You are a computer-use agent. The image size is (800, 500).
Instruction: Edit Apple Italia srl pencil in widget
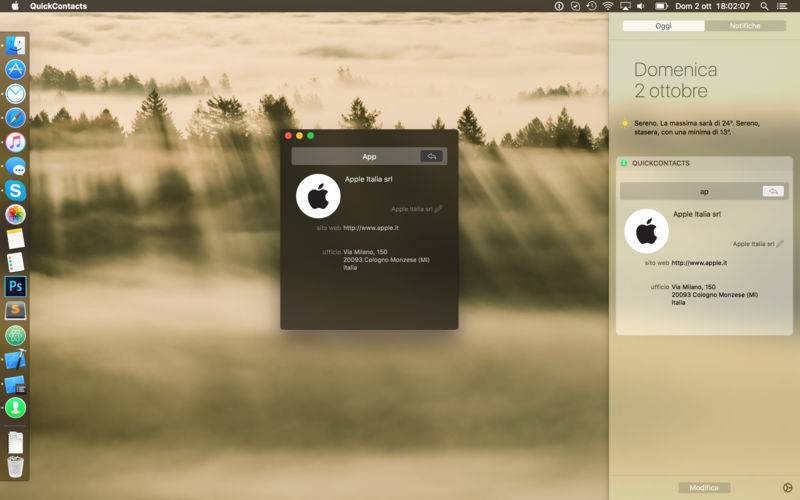780,244
